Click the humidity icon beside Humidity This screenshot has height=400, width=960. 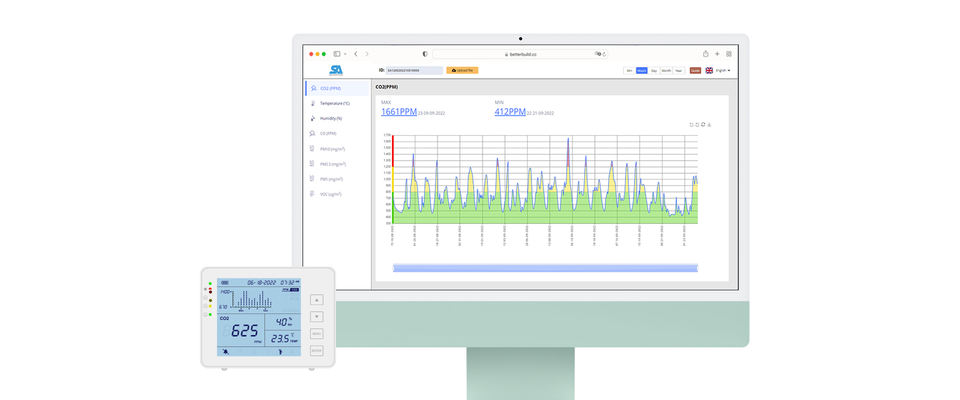(x=313, y=118)
